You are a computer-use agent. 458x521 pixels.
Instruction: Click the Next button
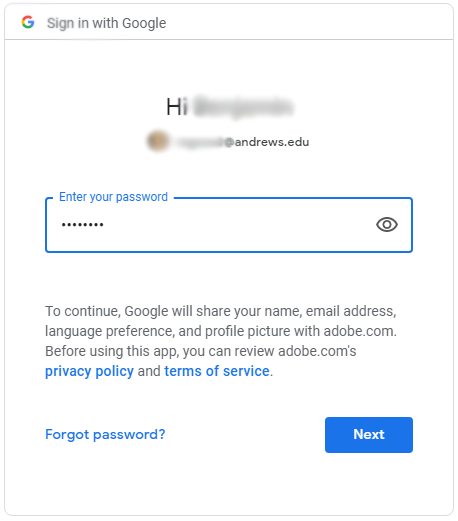coord(369,435)
